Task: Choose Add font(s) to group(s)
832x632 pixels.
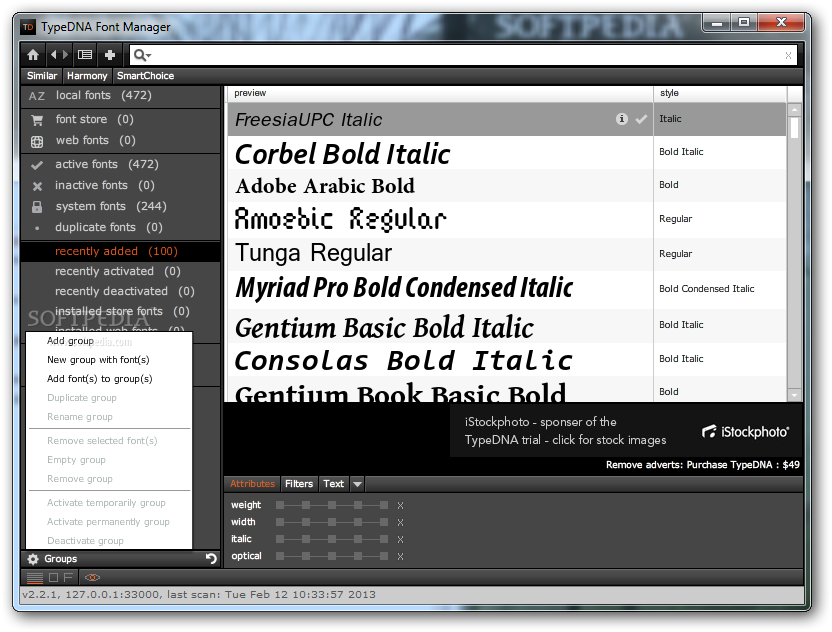Action: (x=100, y=379)
